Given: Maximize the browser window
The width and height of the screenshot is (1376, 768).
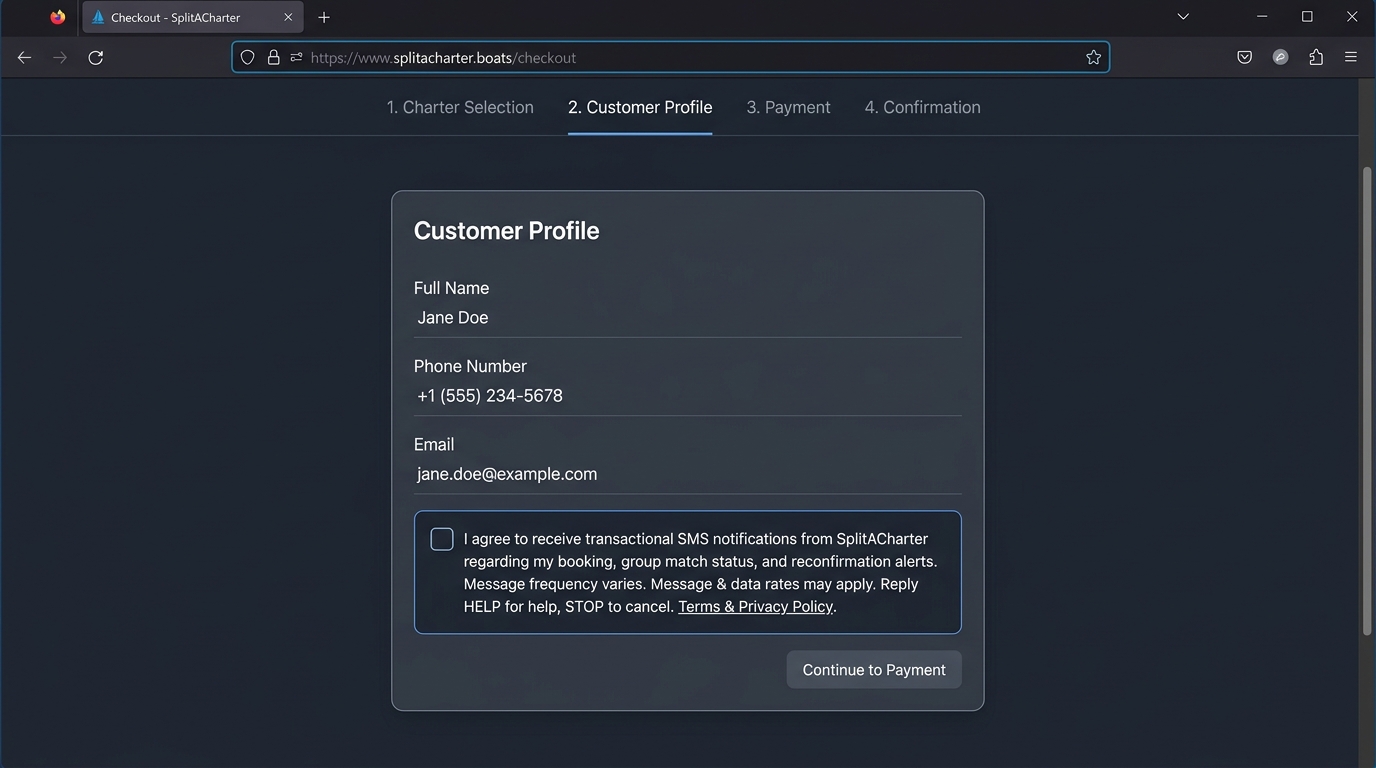Looking at the screenshot, I should pyautogui.click(x=1307, y=17).
